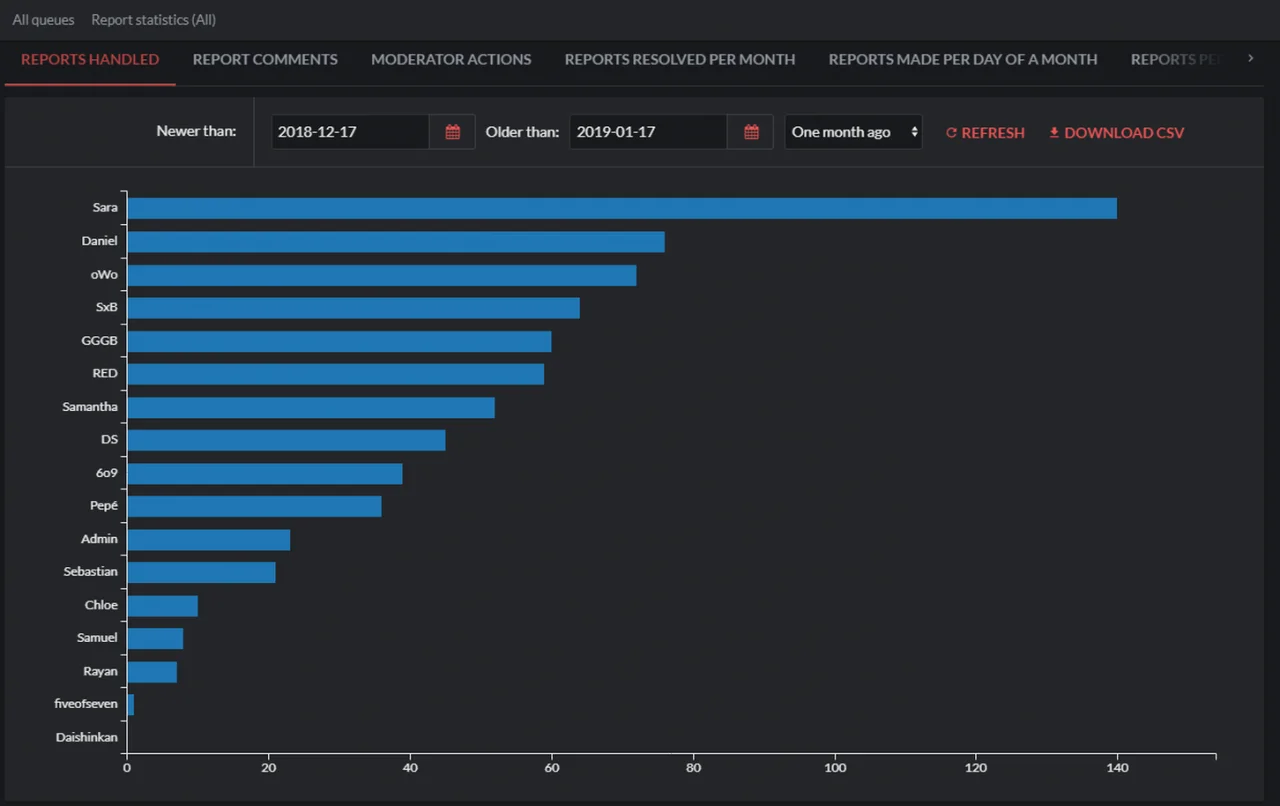The height and width of the screenshot is (806, 1280).
Task: Download CSV of report statistics
Action: (1116, 133)
